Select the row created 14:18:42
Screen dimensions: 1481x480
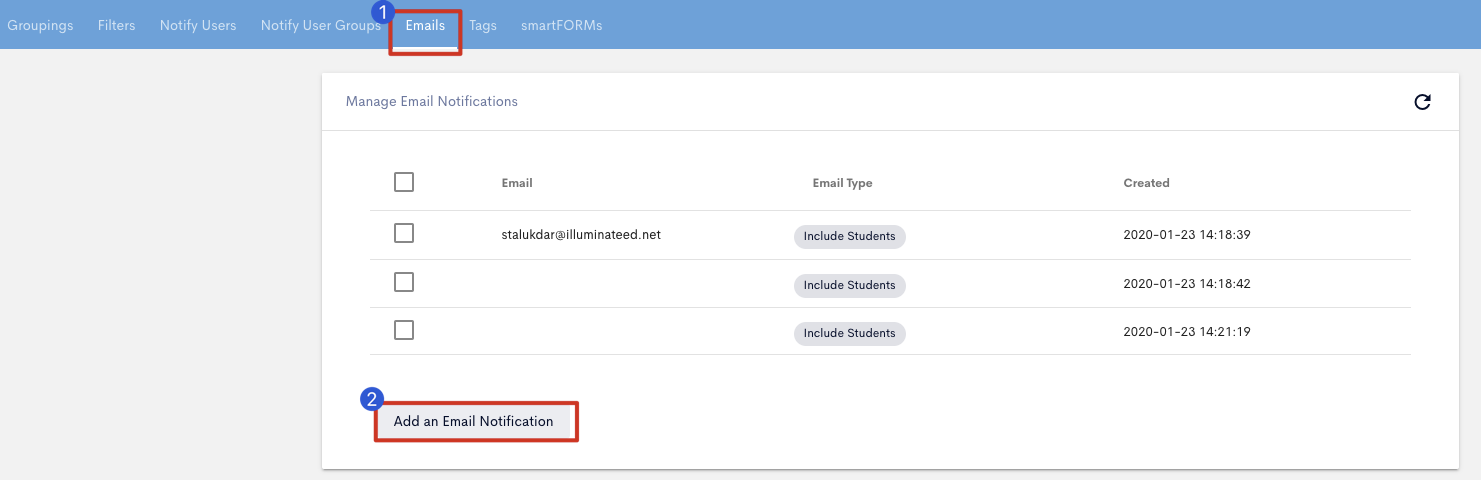(x=404, y=282)
